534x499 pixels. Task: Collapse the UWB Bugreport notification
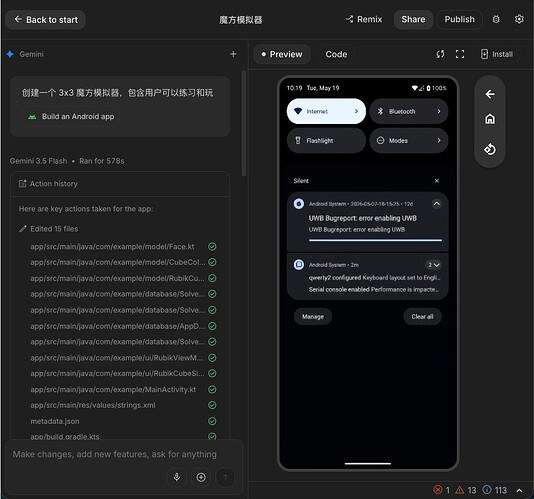tap(437, 204)
